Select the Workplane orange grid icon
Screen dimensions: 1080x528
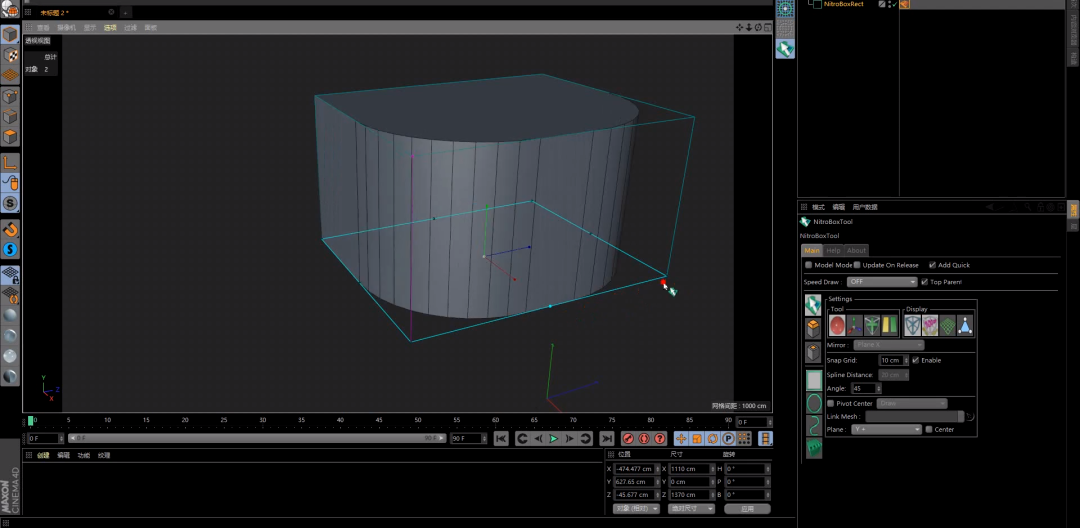(10, 75)
